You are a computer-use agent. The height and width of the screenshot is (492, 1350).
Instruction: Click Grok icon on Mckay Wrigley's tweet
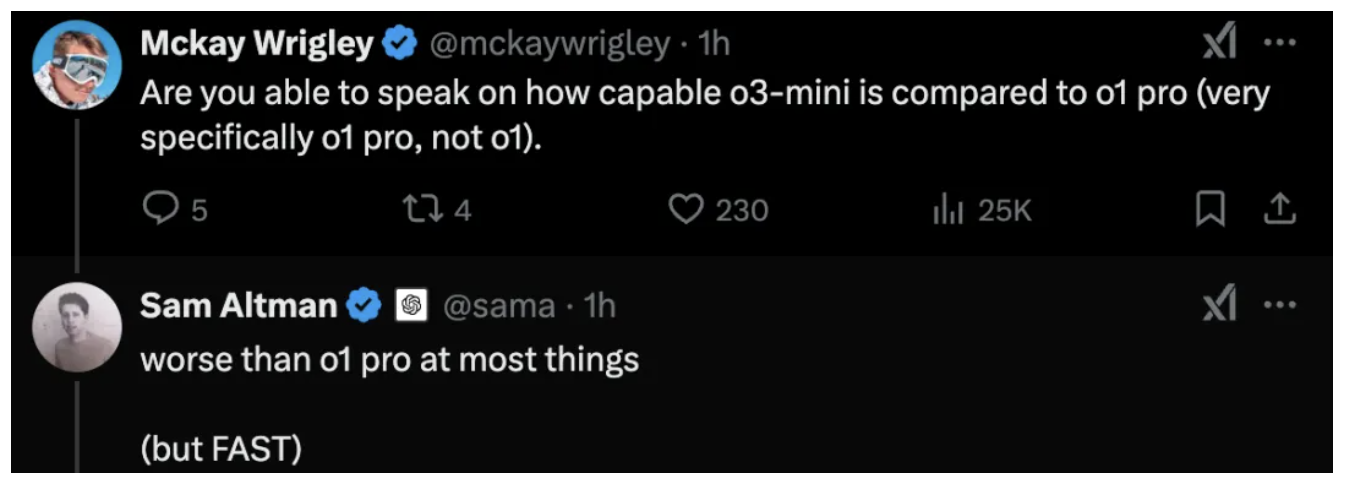pyautogui.click(x=1219, y=44)
